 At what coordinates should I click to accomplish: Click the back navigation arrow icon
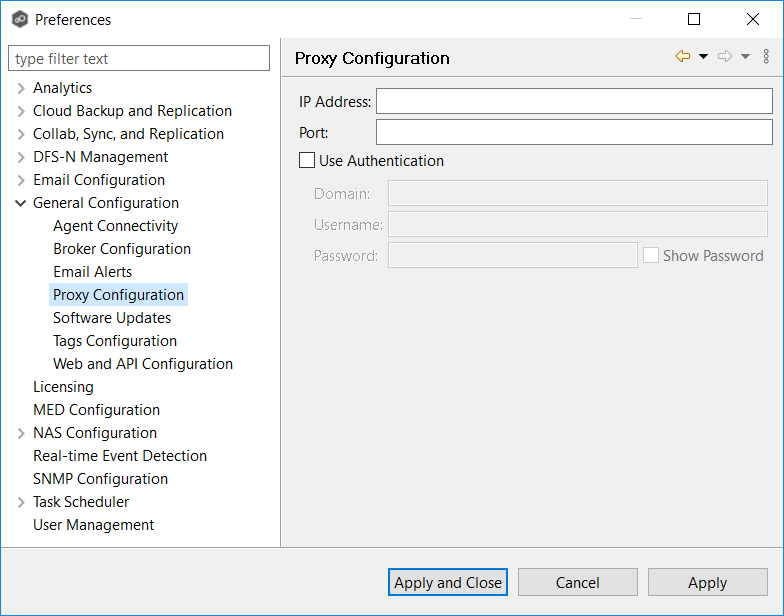coord(683,57)
